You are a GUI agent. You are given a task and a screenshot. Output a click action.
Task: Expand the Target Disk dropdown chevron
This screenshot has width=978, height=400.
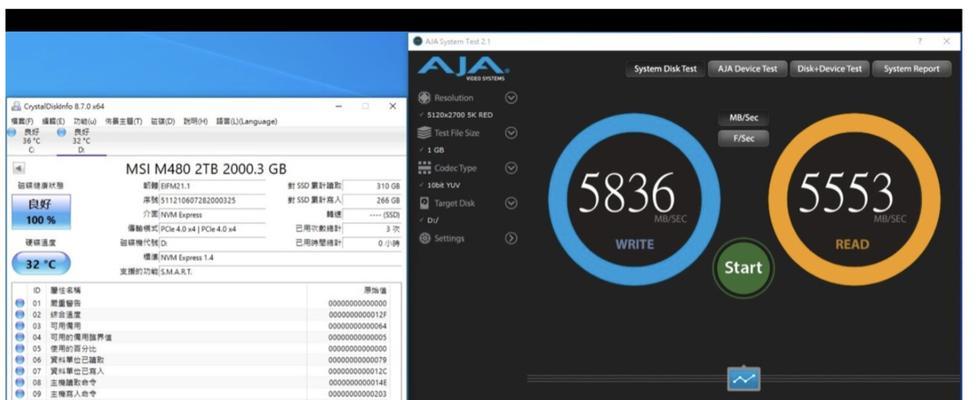tap(511, 203)
